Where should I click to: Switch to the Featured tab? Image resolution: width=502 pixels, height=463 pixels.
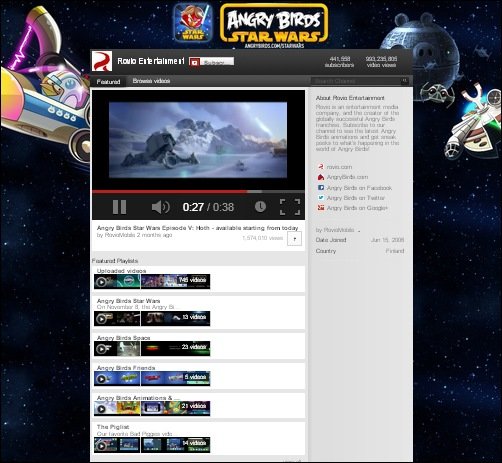pos(108,82)
